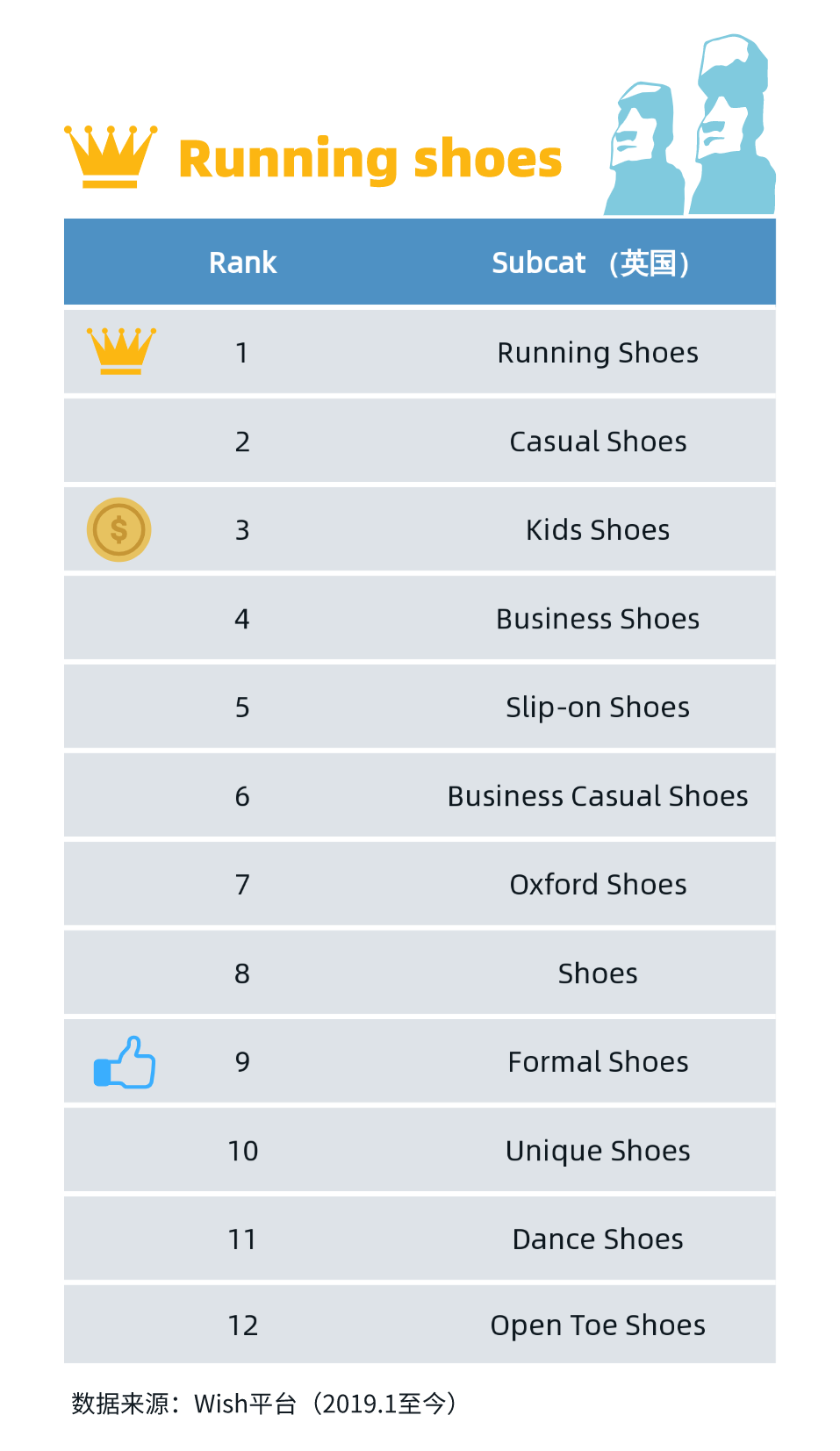Click the large crown icon beside the title

click(111, 156)
